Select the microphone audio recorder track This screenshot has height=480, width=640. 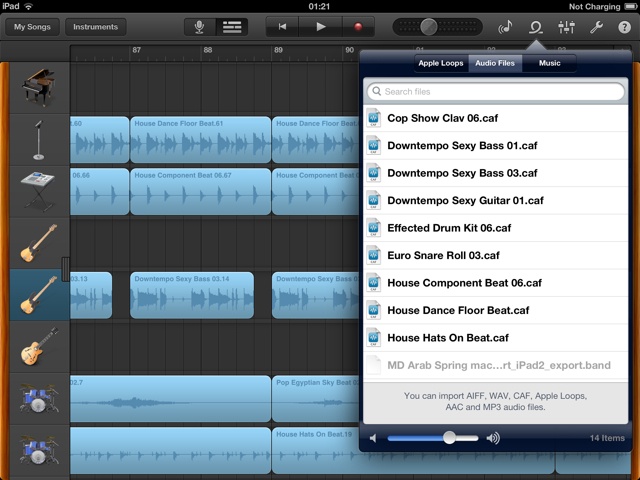(39, 140)
